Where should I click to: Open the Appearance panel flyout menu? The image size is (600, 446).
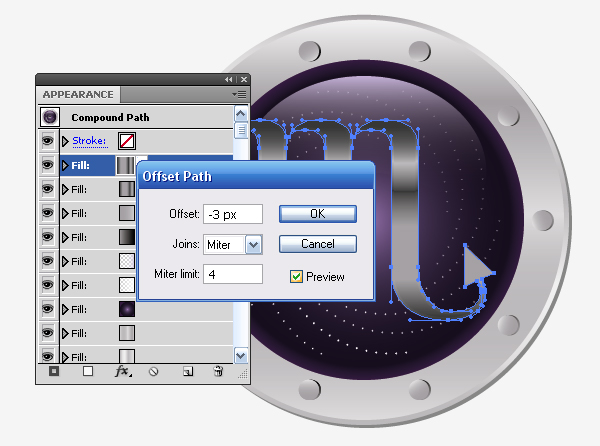click(x=239, y=94)
